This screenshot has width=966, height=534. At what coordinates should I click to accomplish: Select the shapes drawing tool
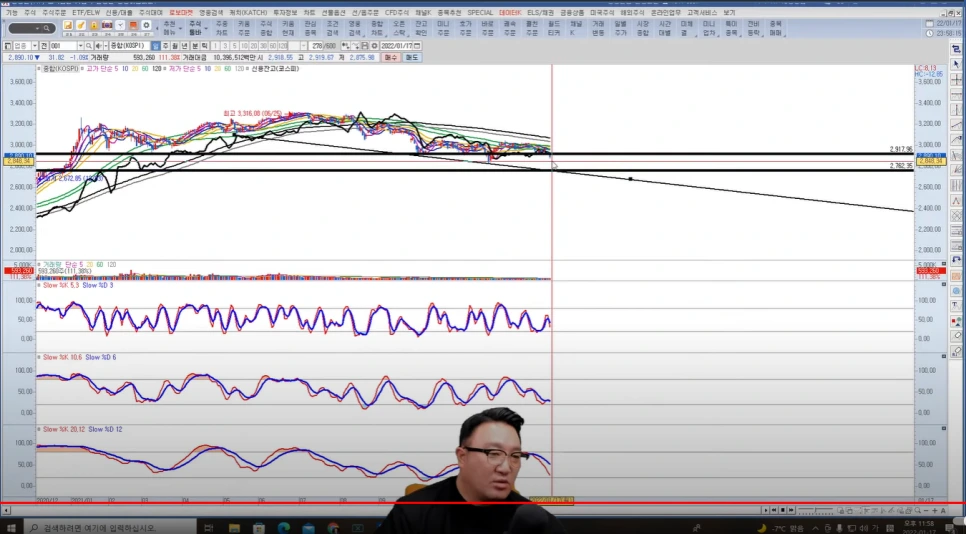(956, 321)
